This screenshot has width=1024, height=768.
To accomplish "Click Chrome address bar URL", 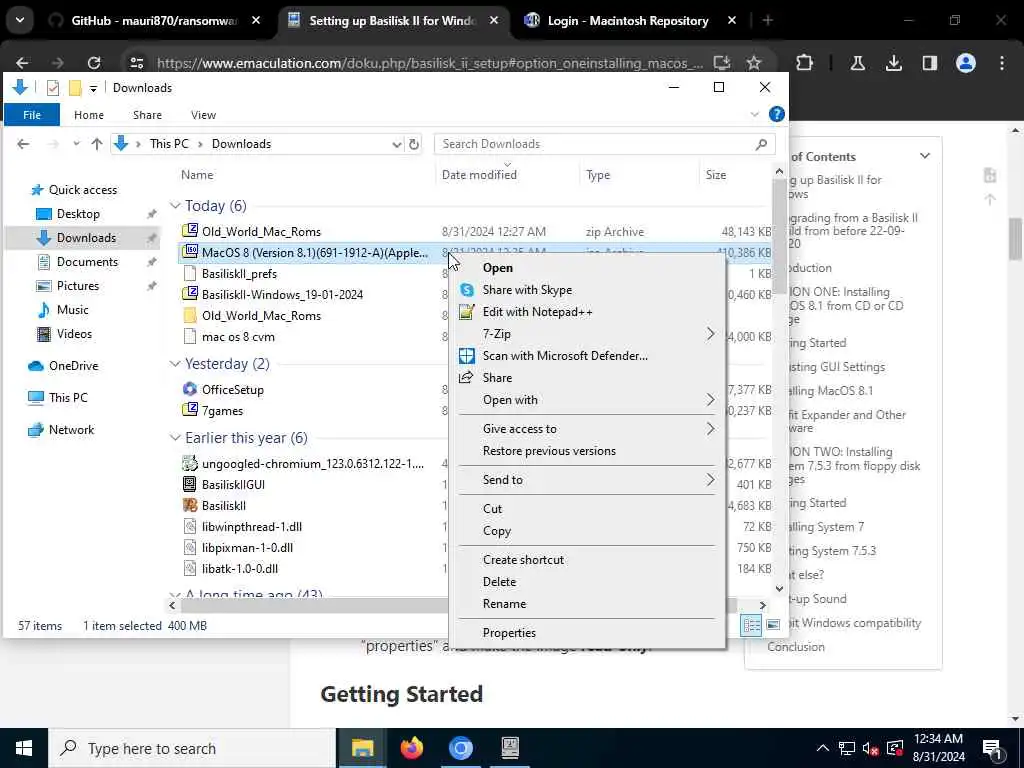I will [x=430, y=63].
